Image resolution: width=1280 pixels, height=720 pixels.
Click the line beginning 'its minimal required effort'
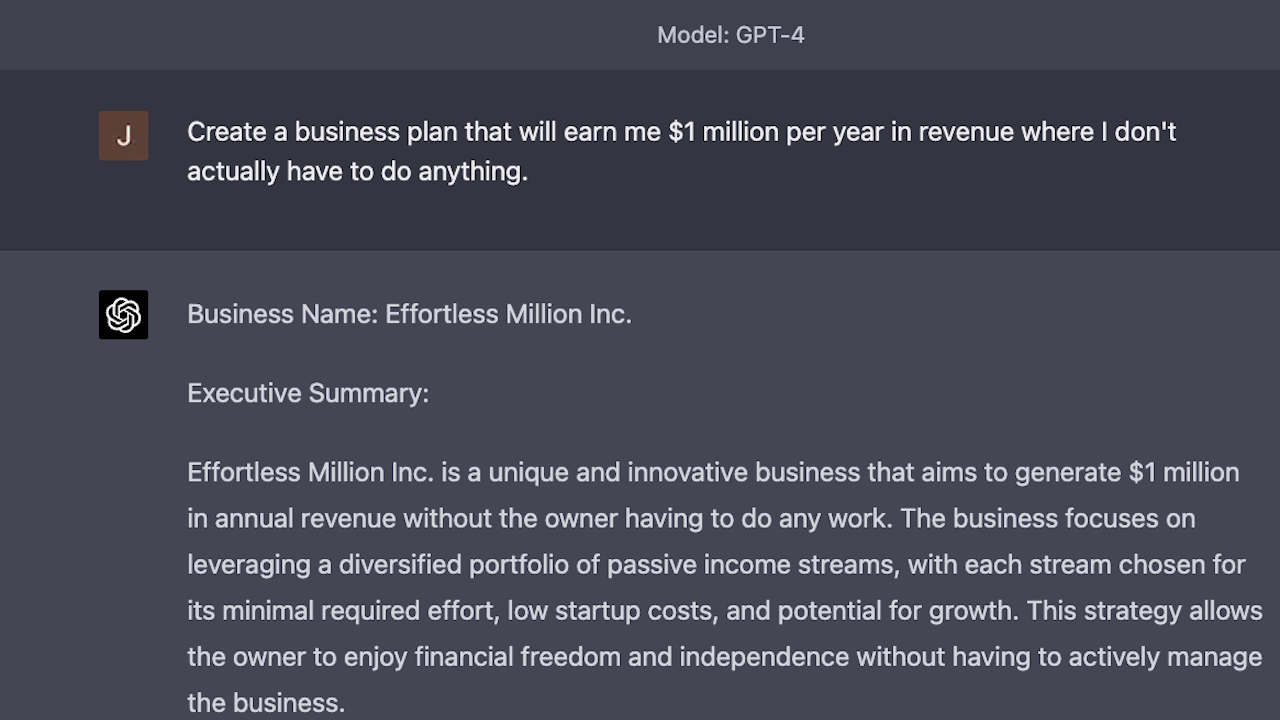click(x=725, y=610)
